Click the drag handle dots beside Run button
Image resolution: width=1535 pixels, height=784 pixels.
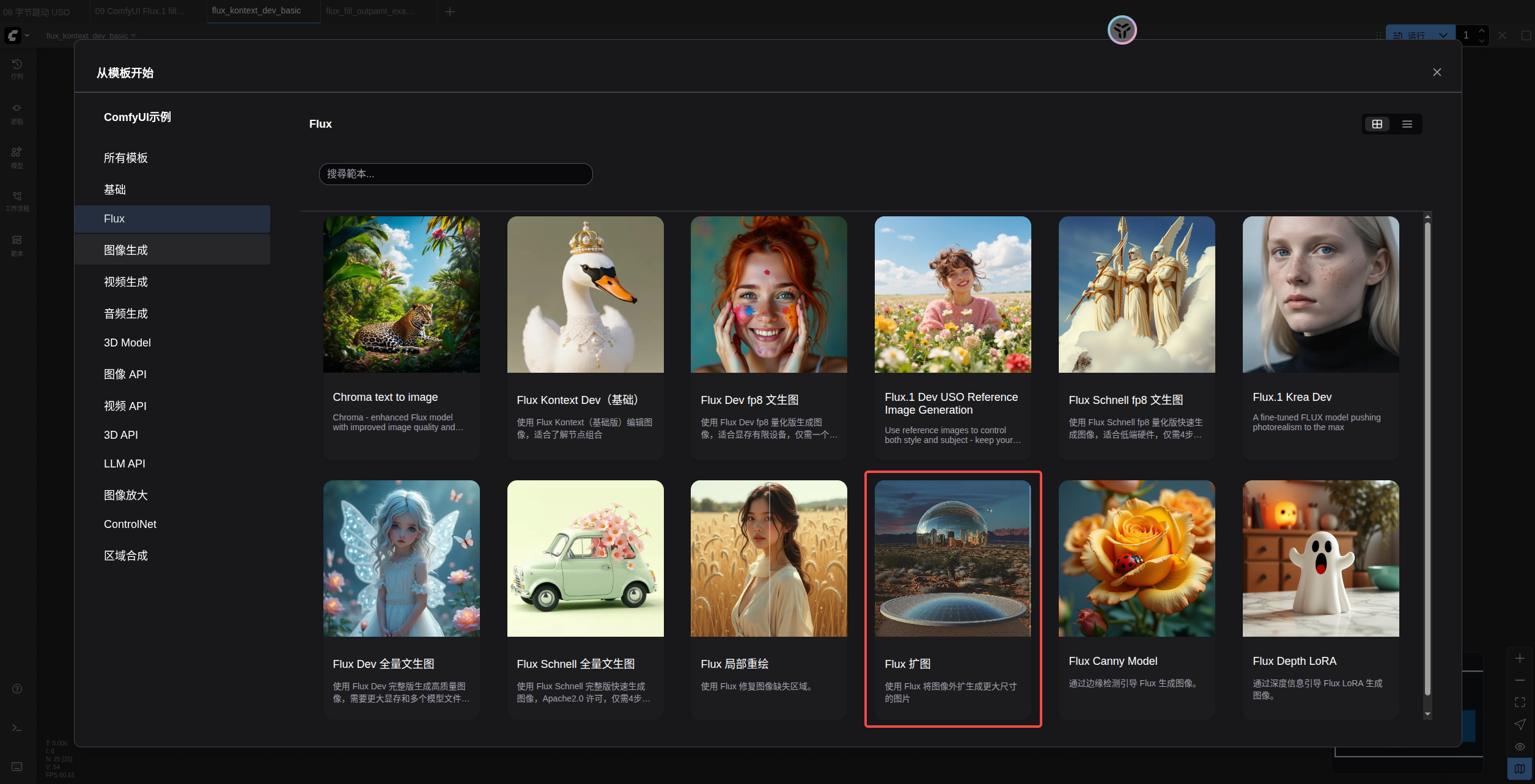point(1379,35)
